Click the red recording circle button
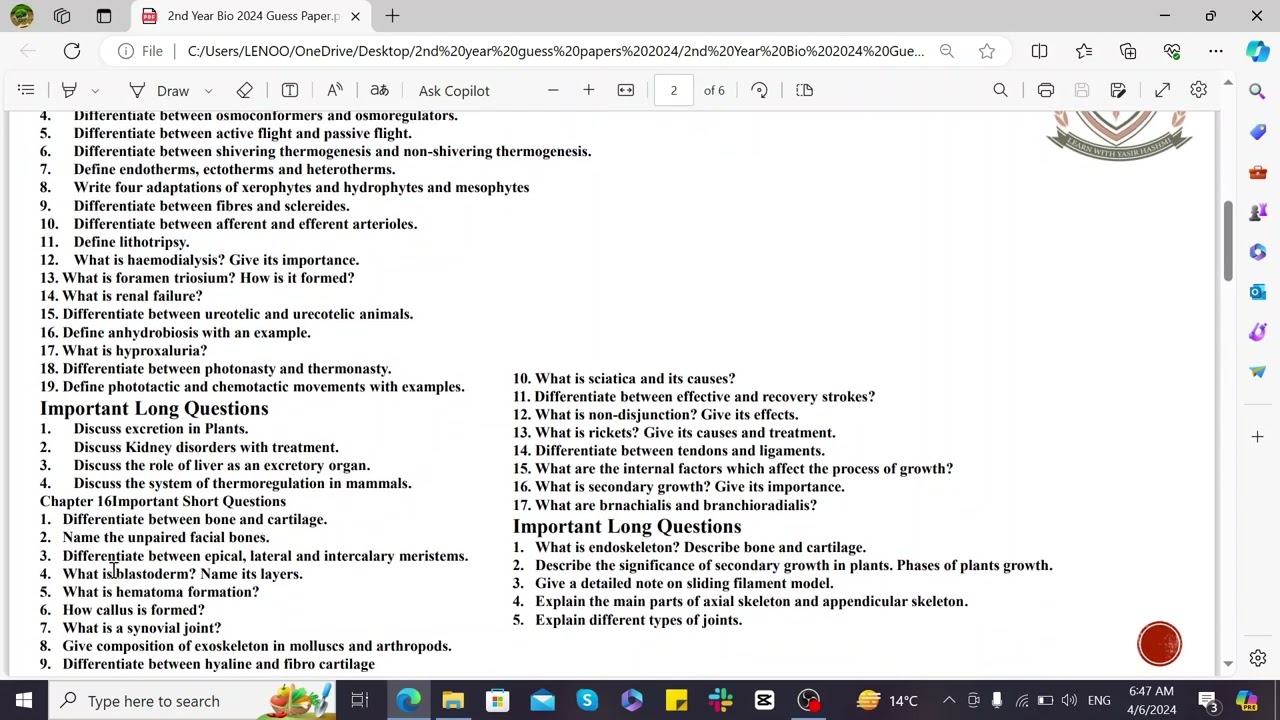 tap(1159, 644)
